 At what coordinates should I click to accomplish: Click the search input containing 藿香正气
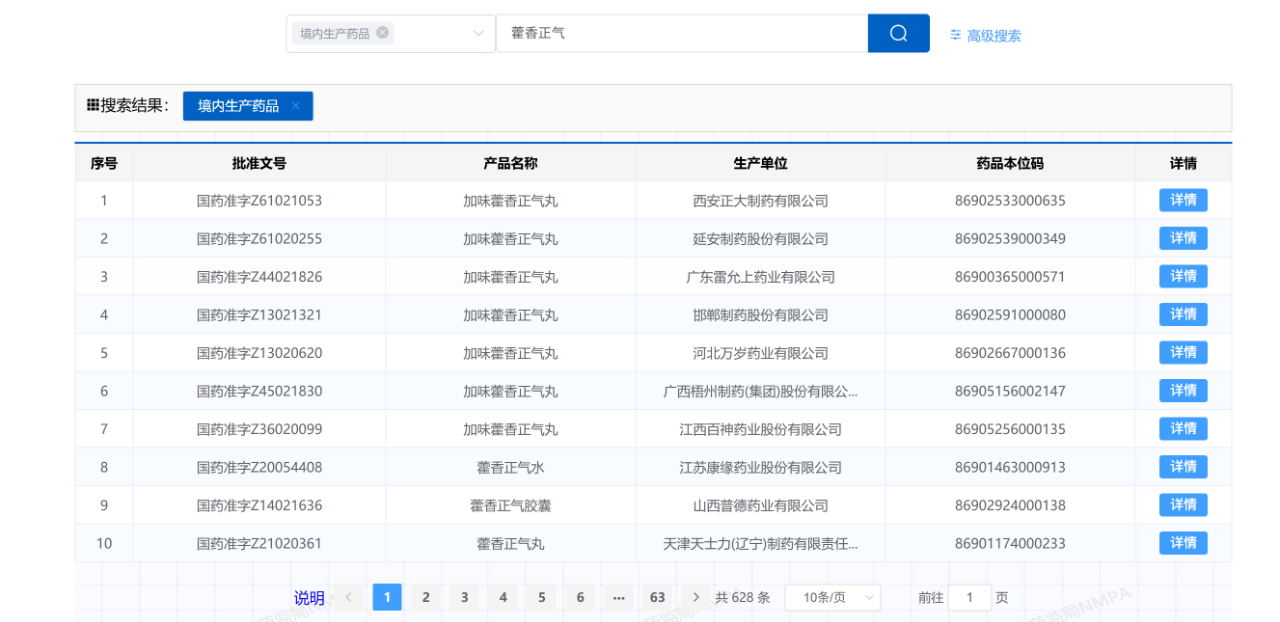680,33
